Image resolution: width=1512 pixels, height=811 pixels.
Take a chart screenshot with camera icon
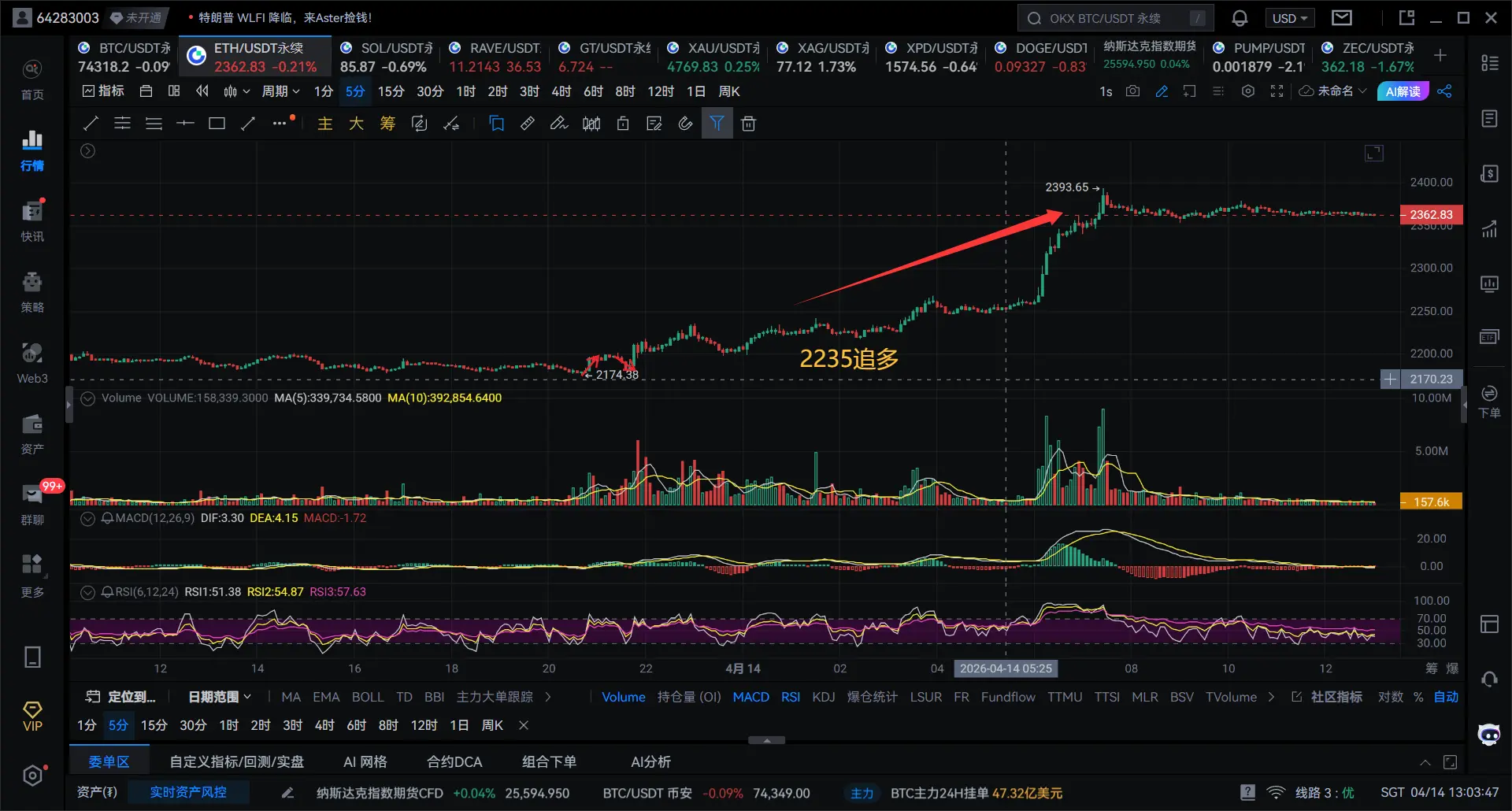(x=1132, y=91)
